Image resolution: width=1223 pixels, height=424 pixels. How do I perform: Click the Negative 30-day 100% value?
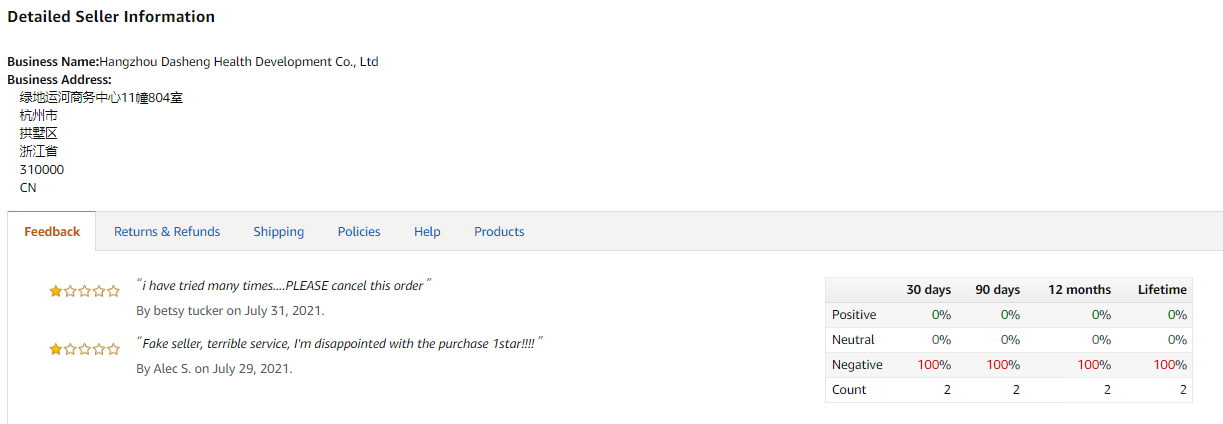click(934, 365)
